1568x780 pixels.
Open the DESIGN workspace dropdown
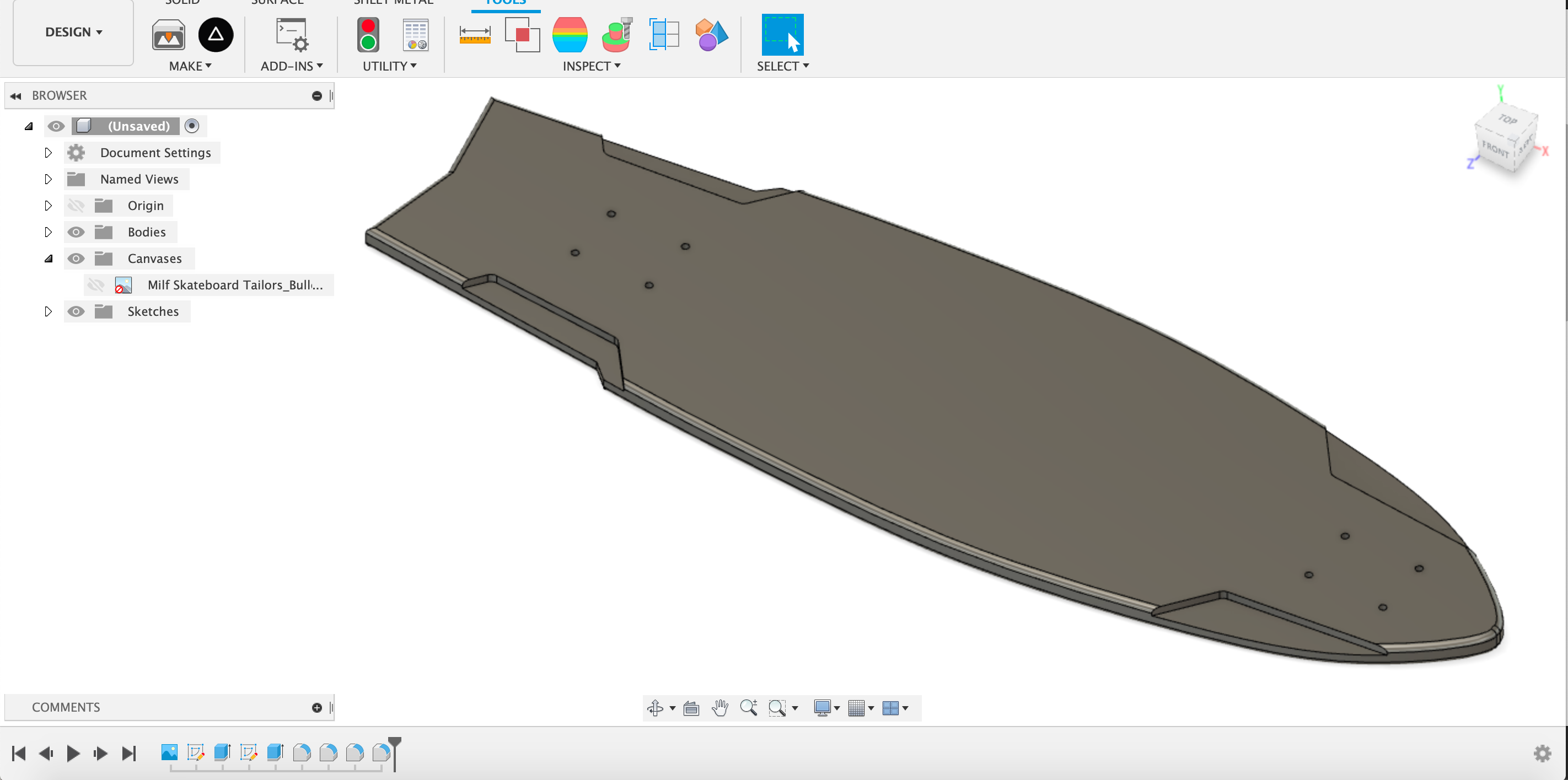tap(73, 32)
